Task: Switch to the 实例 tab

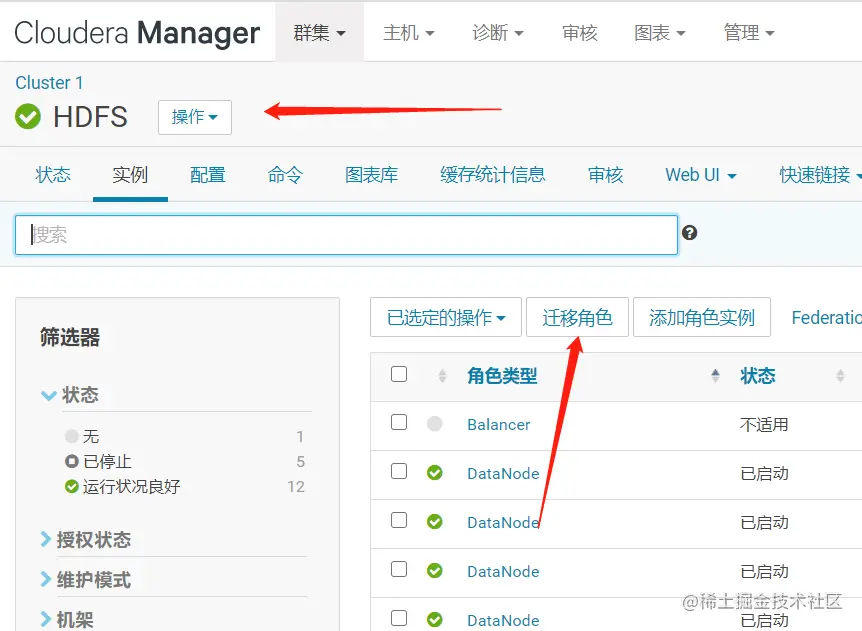Action: click(130, 175)
